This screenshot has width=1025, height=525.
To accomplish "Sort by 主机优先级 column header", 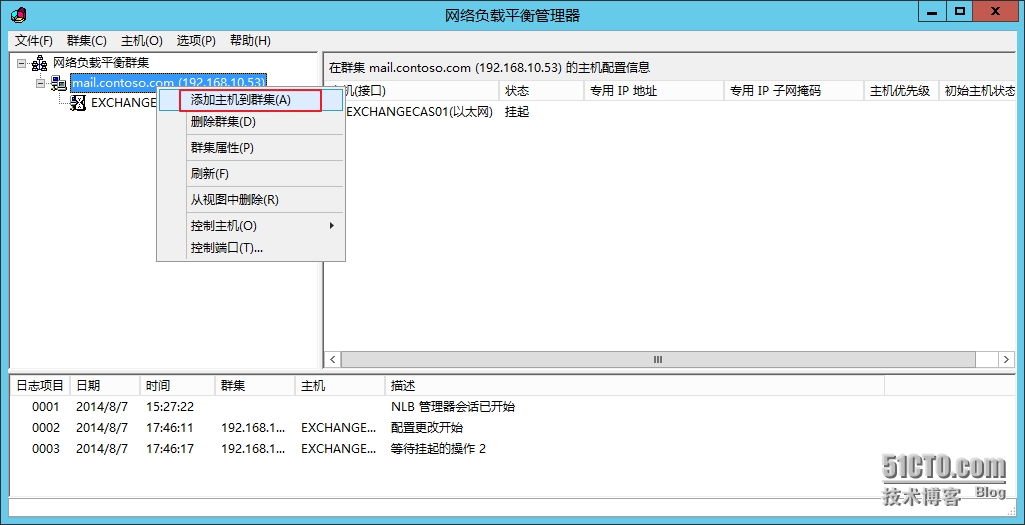I will [901, 91].
